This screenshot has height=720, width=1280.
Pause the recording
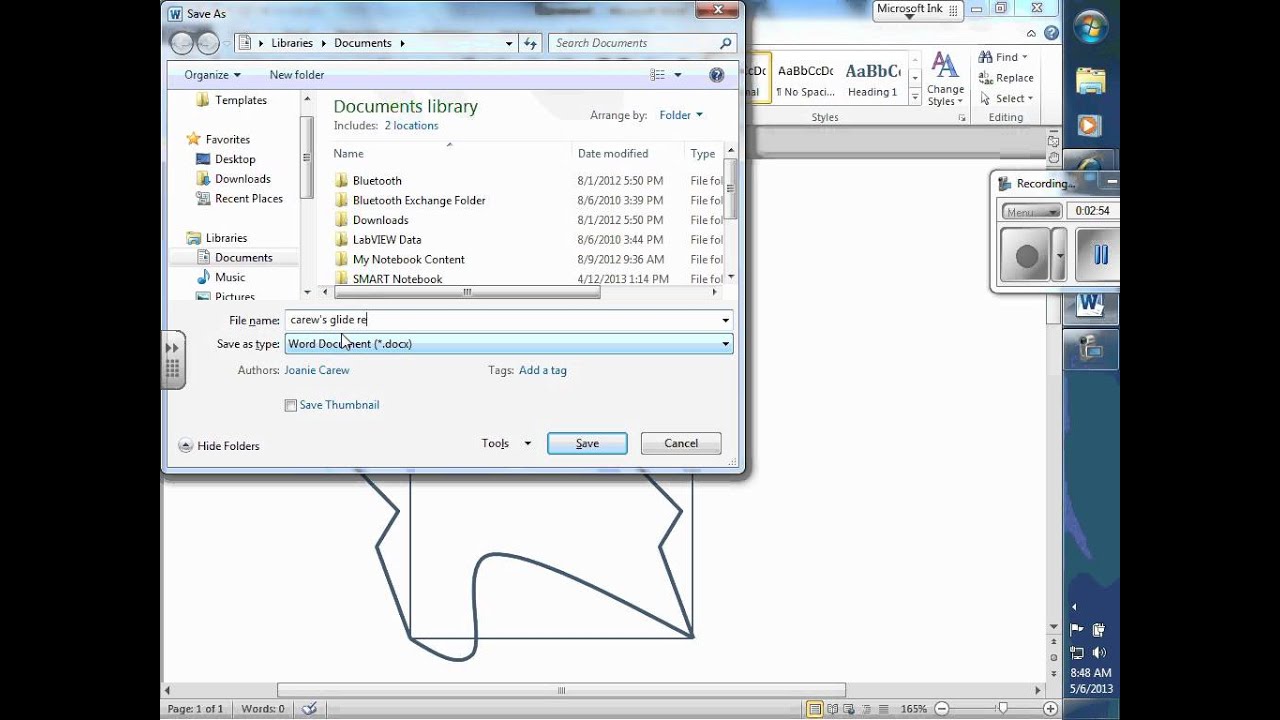[x=1100, y=255]
